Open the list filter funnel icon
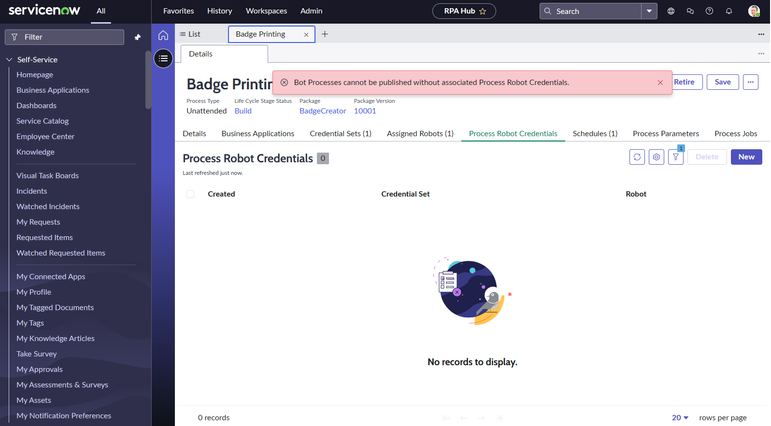 click(676, 157)
